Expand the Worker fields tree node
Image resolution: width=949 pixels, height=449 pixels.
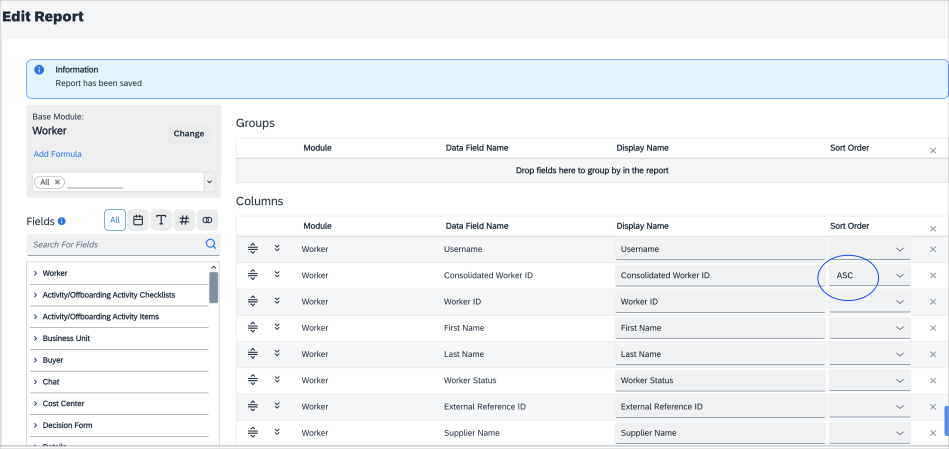[x=35, y=274]
